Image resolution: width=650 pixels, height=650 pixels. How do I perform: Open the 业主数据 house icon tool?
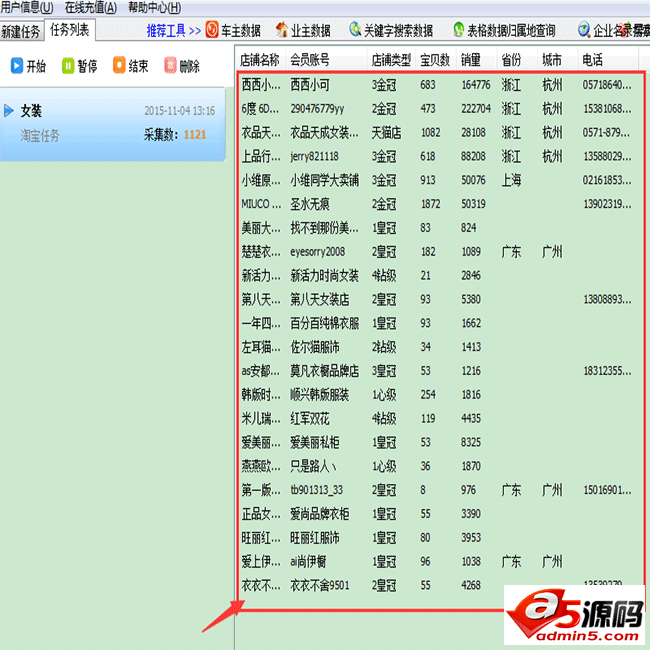coord(282,29)
